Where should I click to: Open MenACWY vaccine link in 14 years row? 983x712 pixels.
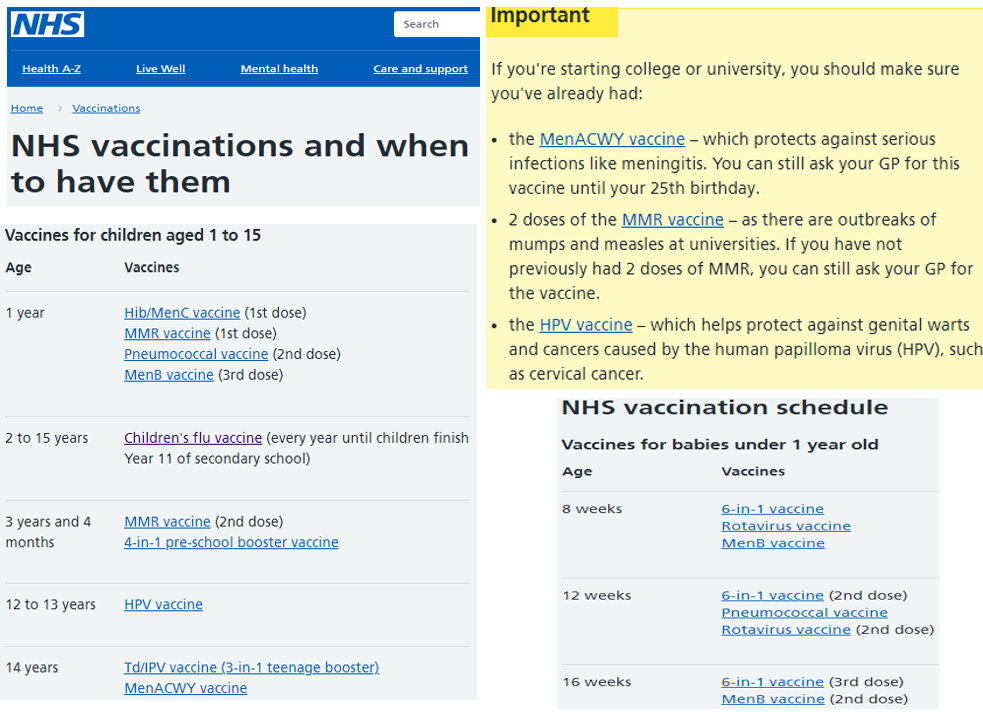(x=186, y=688)
